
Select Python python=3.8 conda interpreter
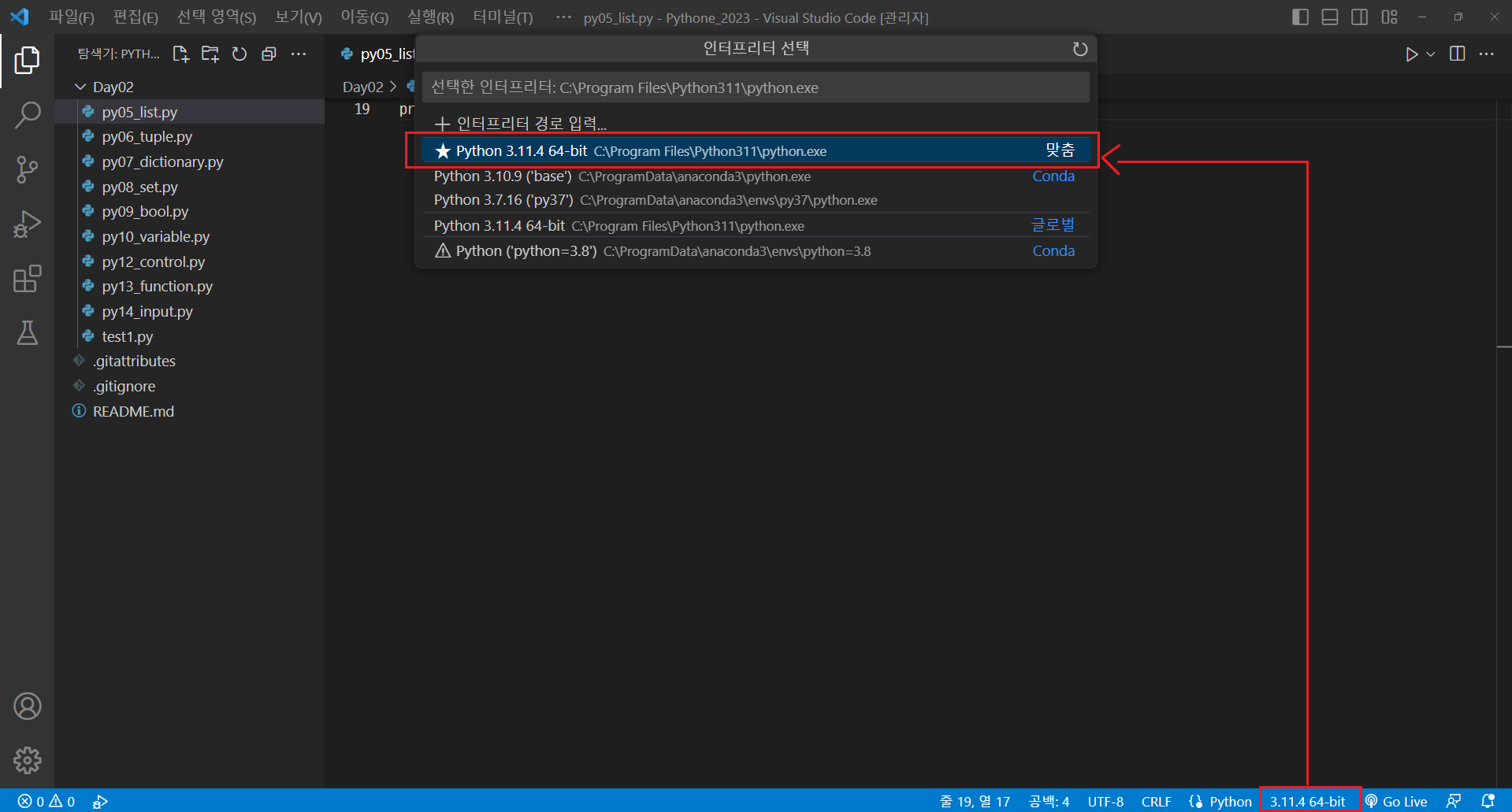point(756,251)
